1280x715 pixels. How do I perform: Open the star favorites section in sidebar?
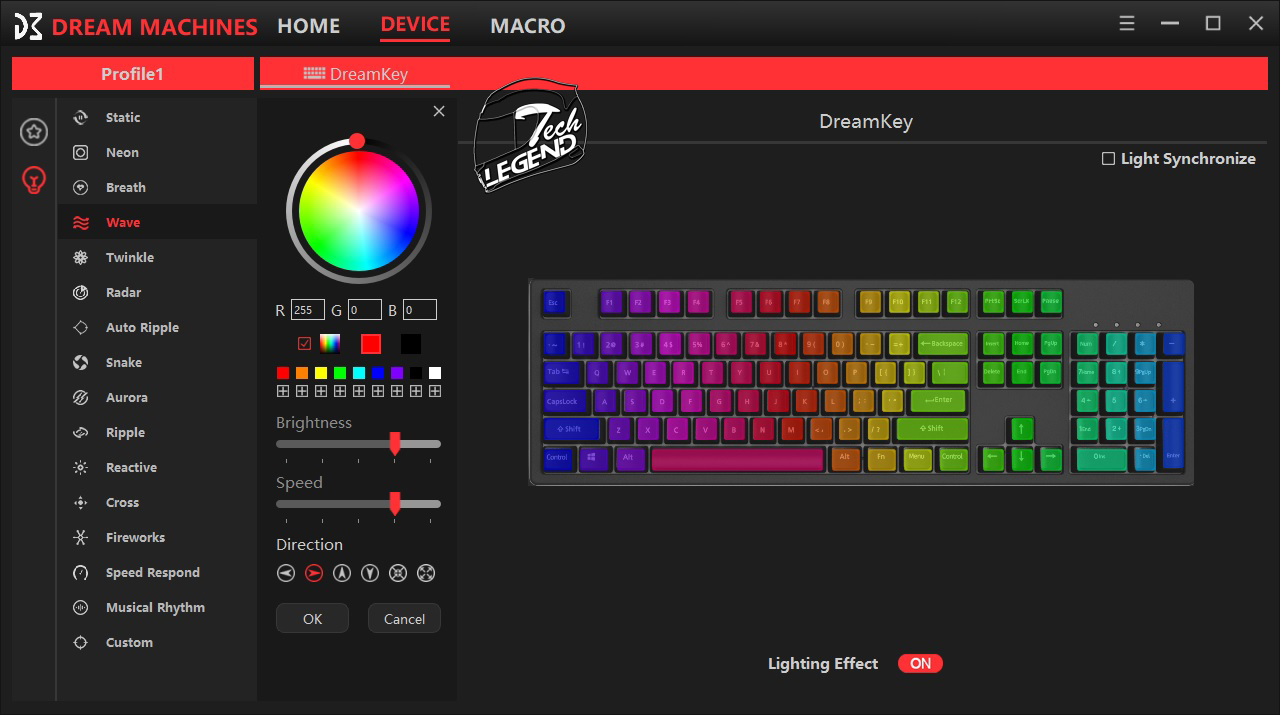tap(34, 131)
